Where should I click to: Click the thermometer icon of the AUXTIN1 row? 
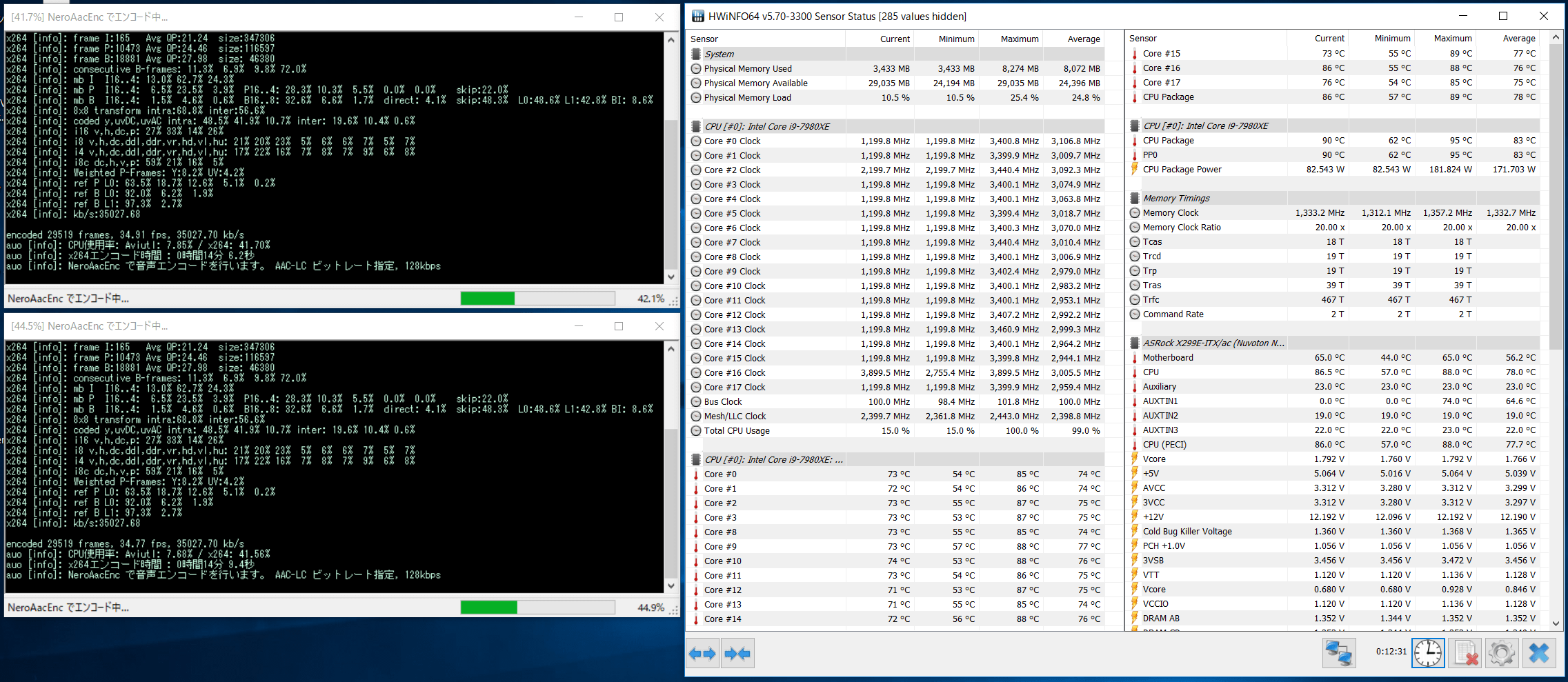[1135, 401]
